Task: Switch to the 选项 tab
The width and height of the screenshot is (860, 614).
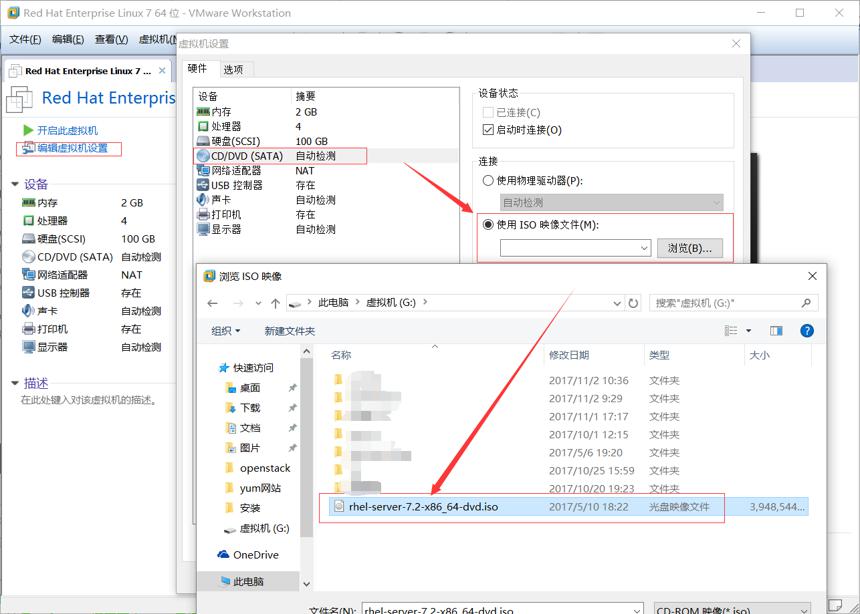Action: [x=234, y=69]
